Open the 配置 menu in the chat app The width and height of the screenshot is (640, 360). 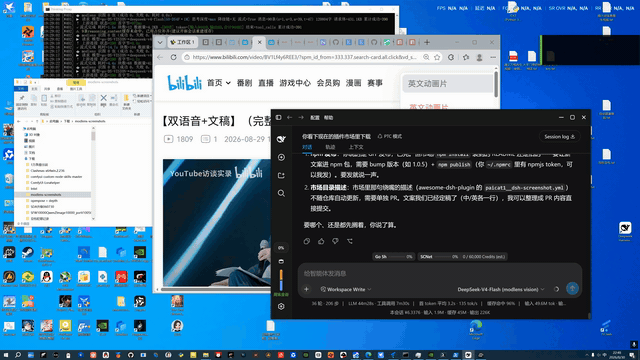(x=315, y=118)
